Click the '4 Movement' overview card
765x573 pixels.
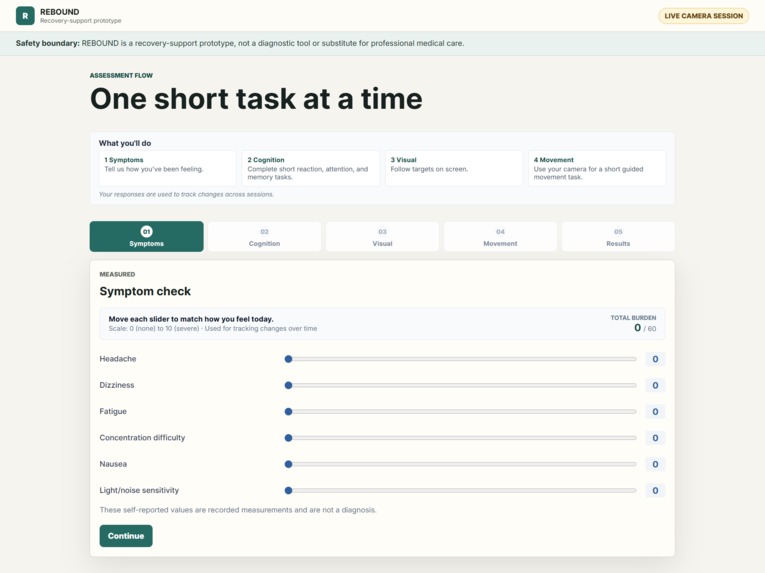click(597, 168)
